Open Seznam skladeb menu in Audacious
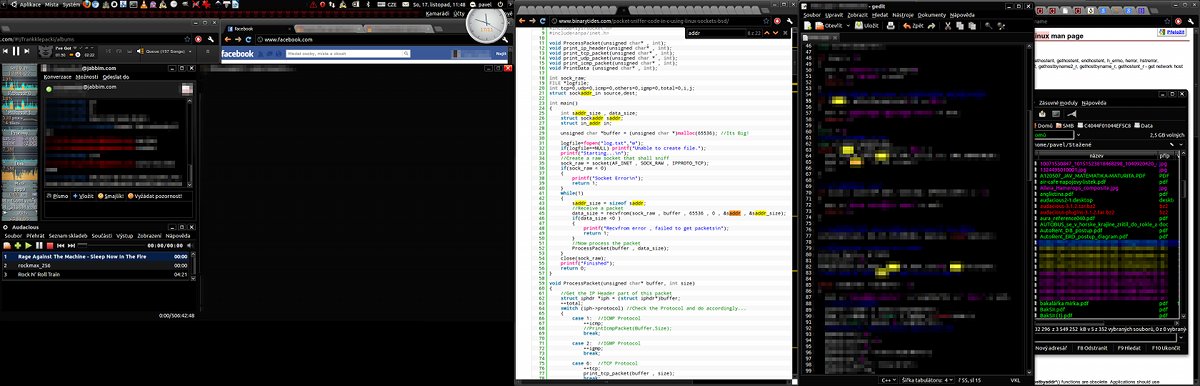 (68, 236)
